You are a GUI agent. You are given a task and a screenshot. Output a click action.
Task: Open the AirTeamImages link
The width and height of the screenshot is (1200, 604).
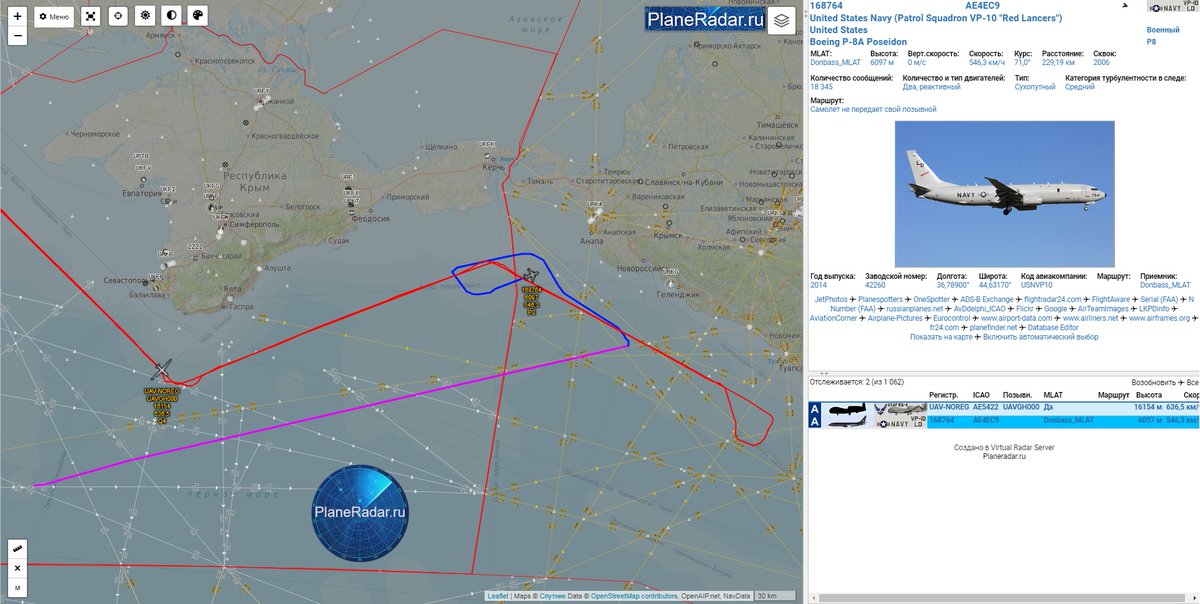(1103, 309)
